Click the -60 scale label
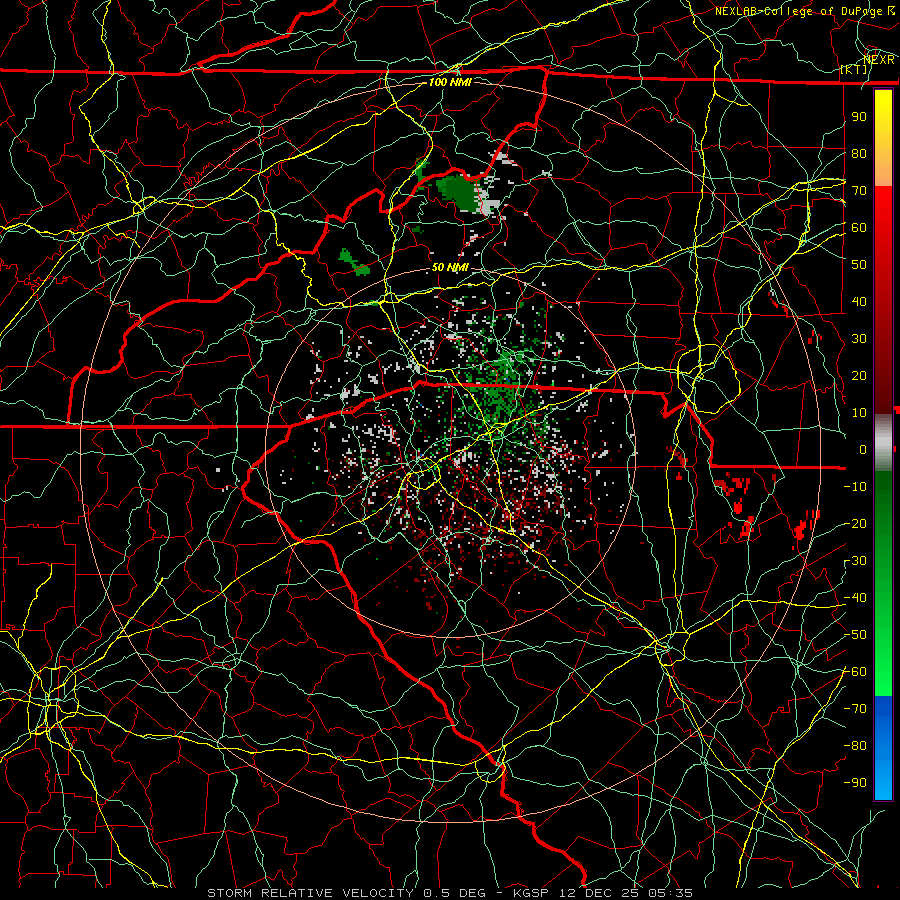The width and height of the screenshot is (900, 900). 855,672
